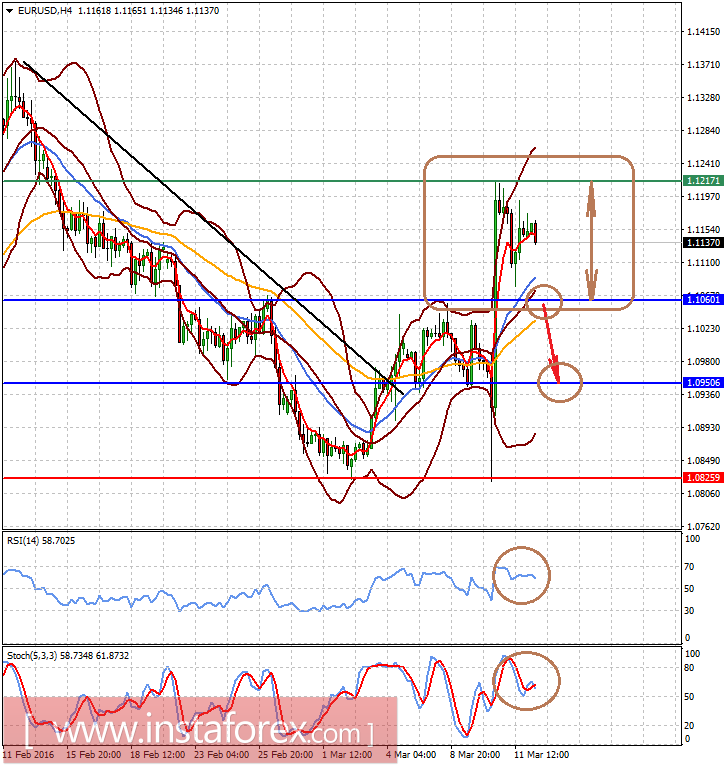The width and height of the screenshot is (724, 766).
Task: Click the 1.12840 price scale value
Action: tap(703, 131)
